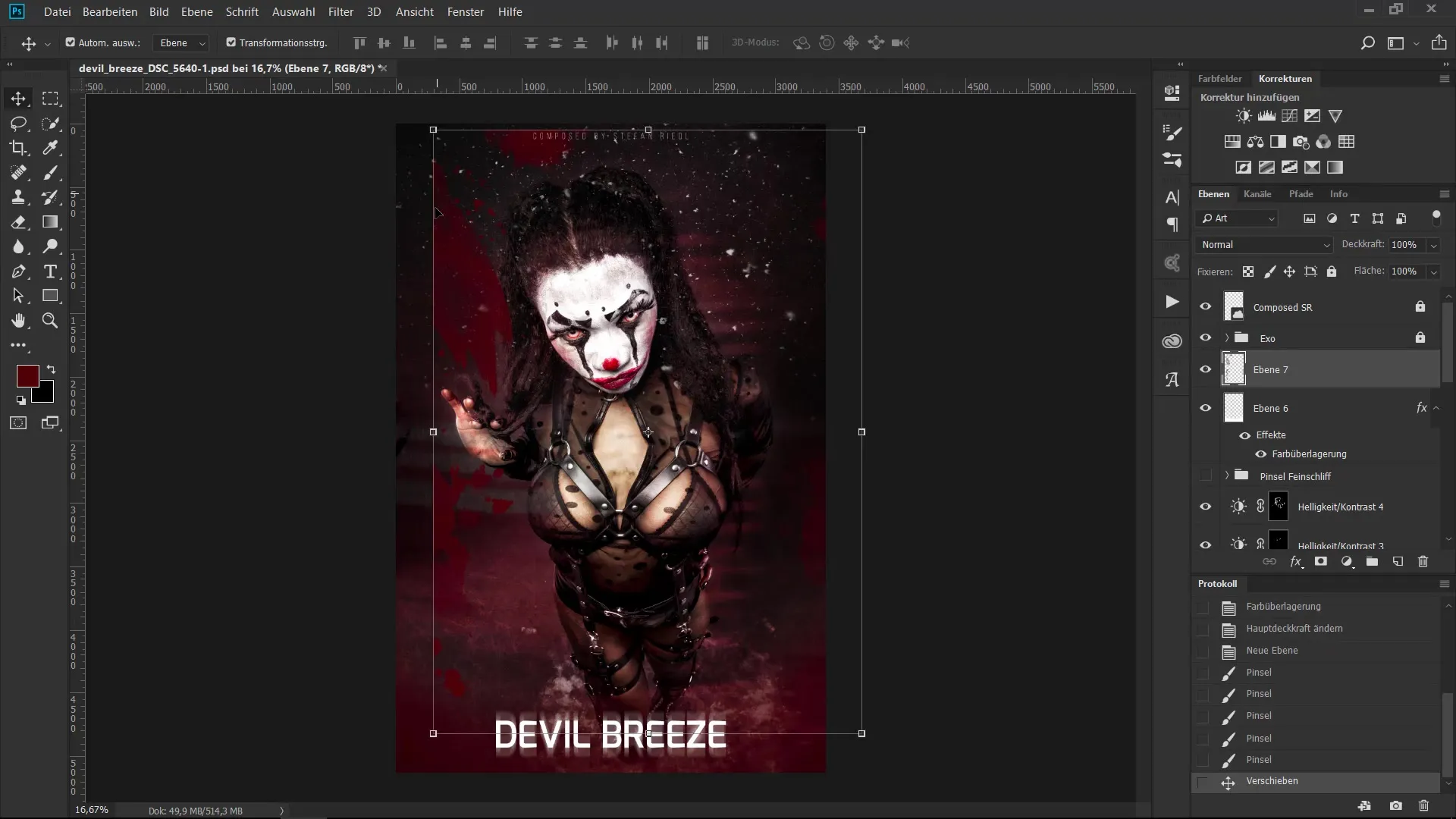
Task: Select the Brush tool
Action: (x=50, y=173)
